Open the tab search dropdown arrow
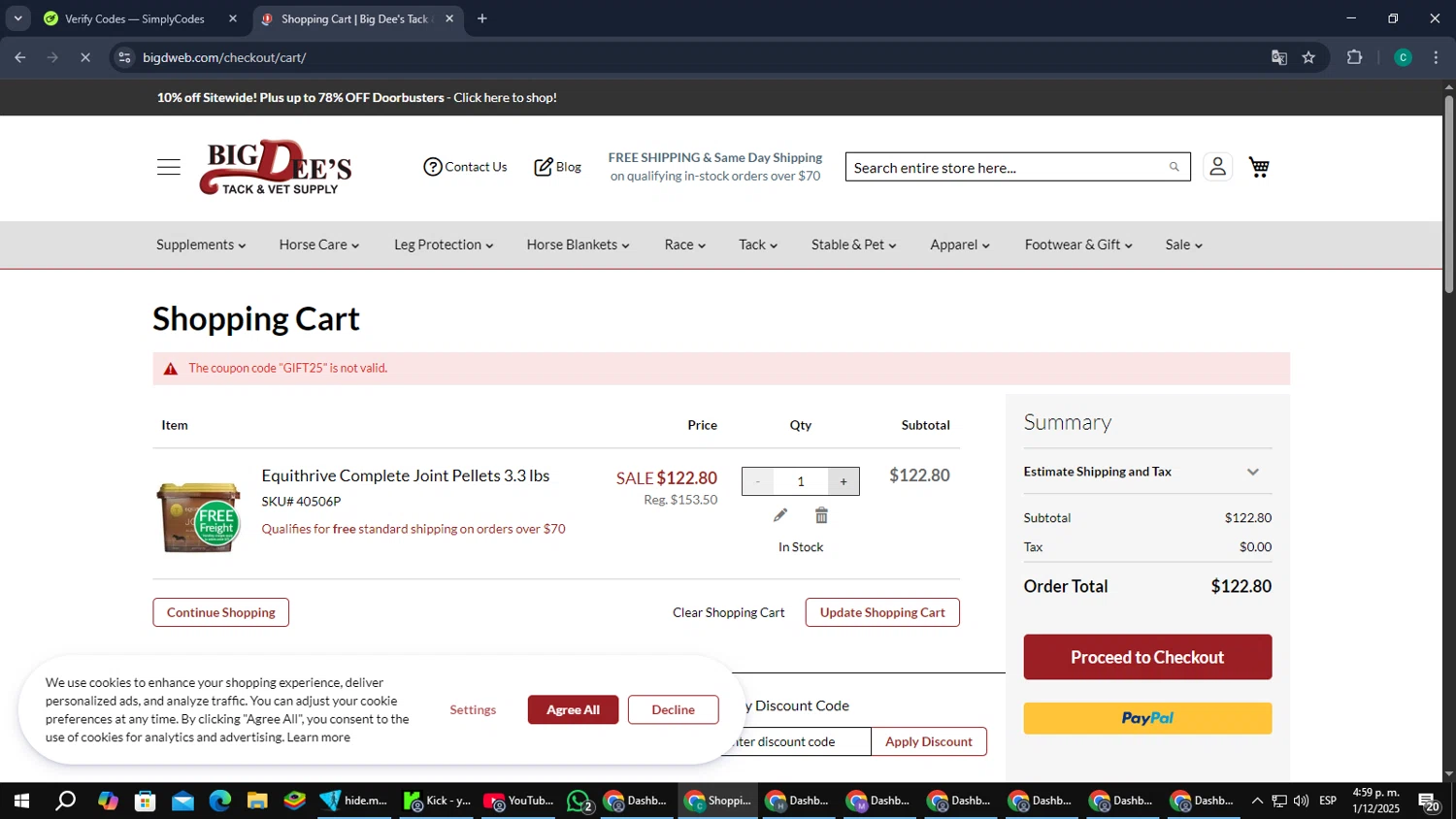Screen dimensions: 1456x819 [x=17, y=18]
